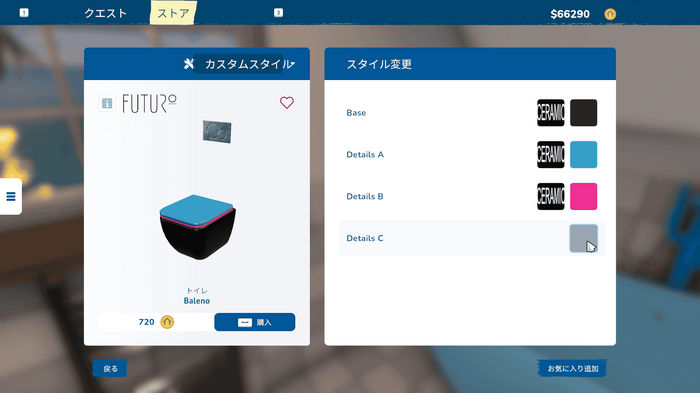The image size is (700, 393).
Task: Click お気に入り追加 add to favorites button
Action: click(x=572, y=368)
